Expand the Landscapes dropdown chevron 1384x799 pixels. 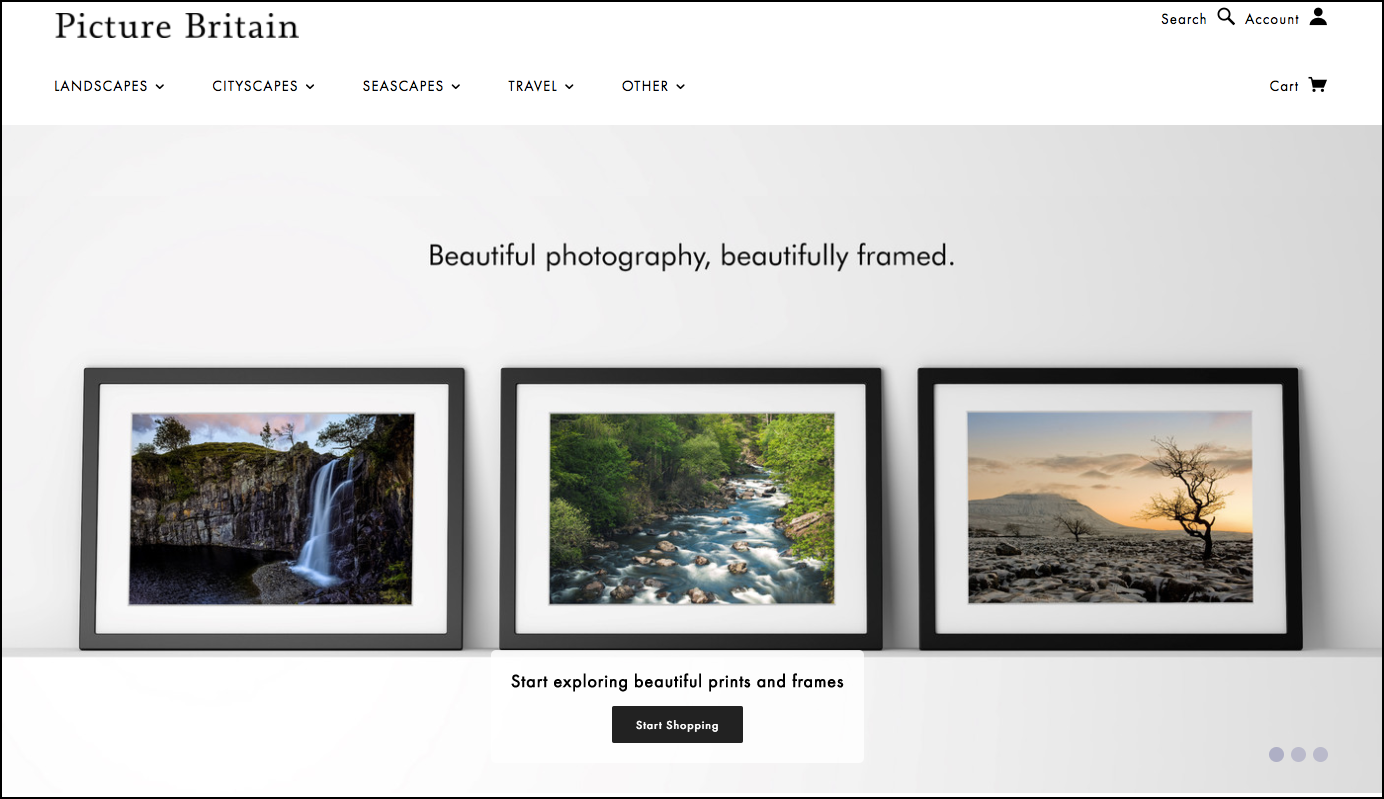click(x=160, y=87)
